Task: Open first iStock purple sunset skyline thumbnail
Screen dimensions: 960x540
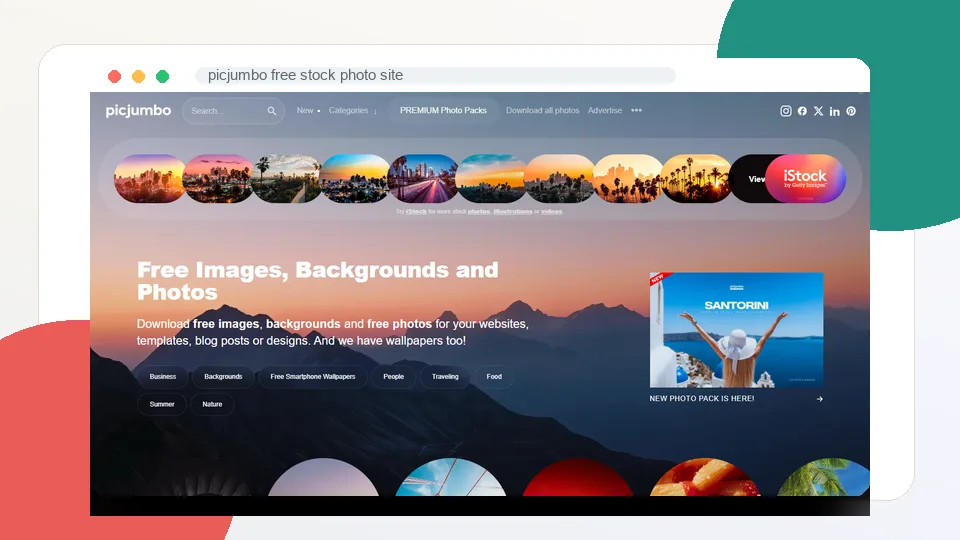Action: pyautogui.click(x=149, y=178)
